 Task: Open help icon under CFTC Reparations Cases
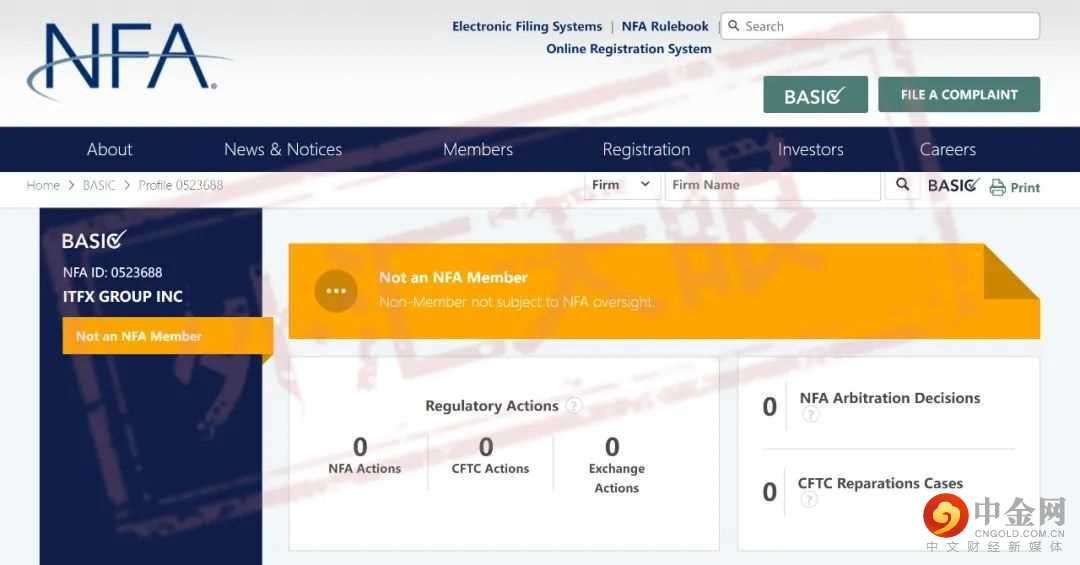[809, 500]
